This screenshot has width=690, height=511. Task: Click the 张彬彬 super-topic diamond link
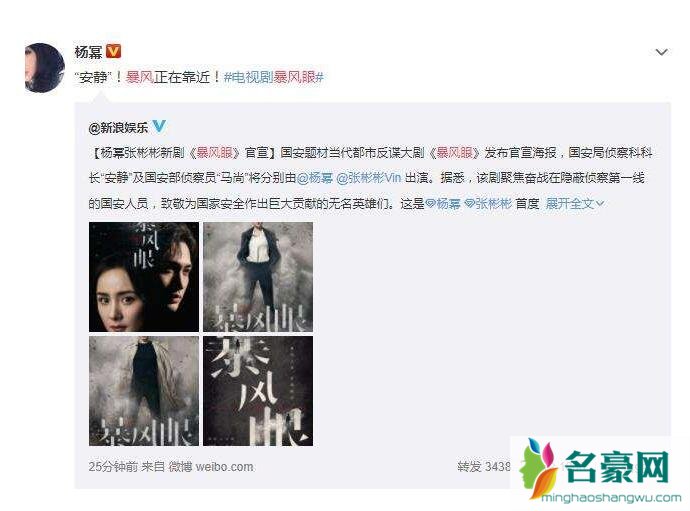[488, 203]
